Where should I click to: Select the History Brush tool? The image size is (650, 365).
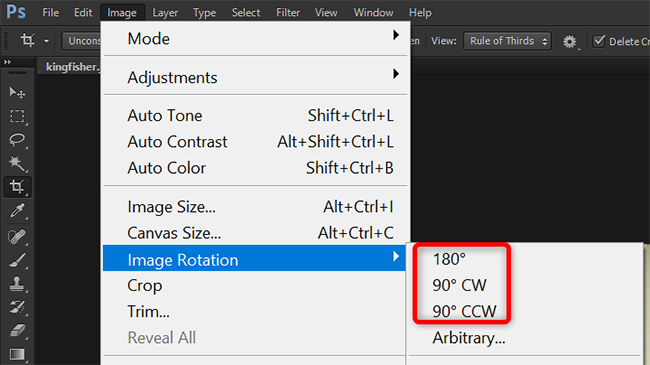17,307
